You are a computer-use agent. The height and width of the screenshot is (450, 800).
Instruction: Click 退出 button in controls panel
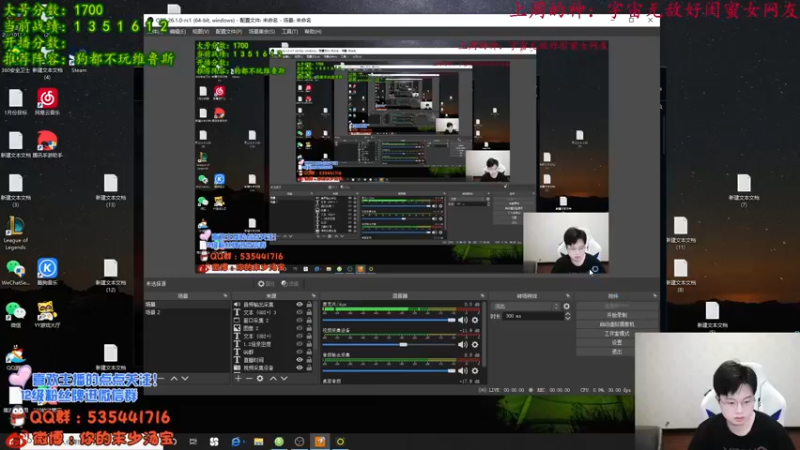coord(617,352)
